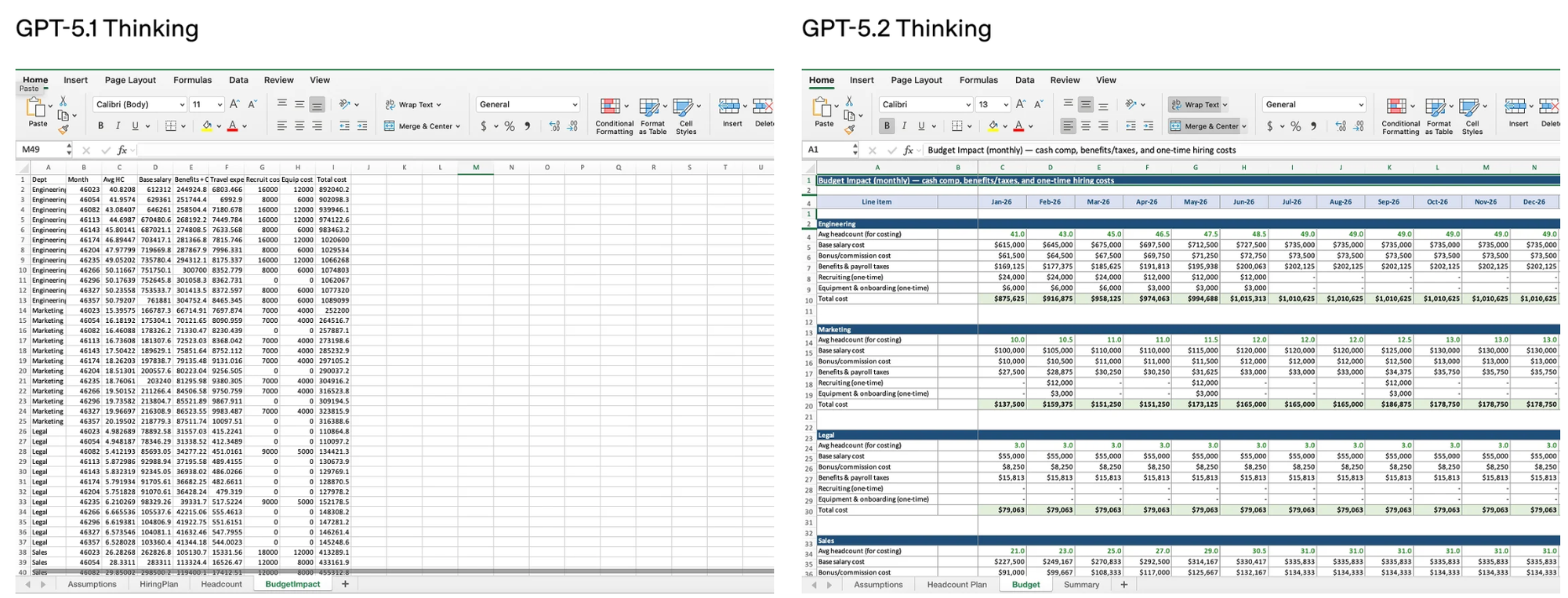Click Conditional Formatting in the GPT-5.1 ribbon
The image size is (1568, 598).
click(614, 116)
